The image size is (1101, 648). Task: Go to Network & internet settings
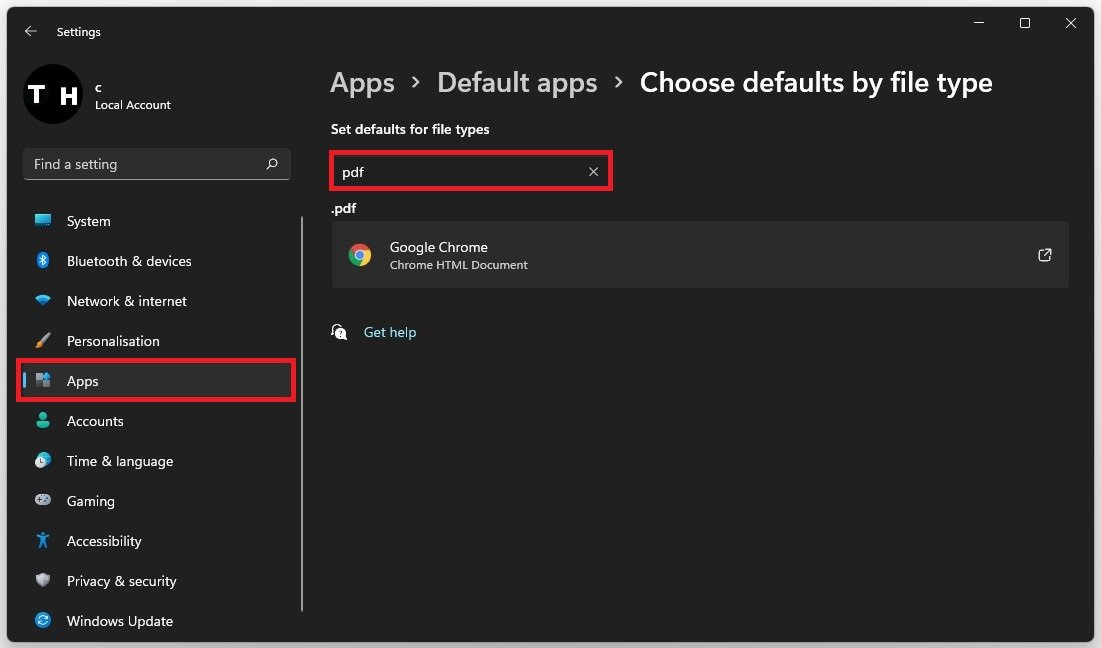point(126,301)
